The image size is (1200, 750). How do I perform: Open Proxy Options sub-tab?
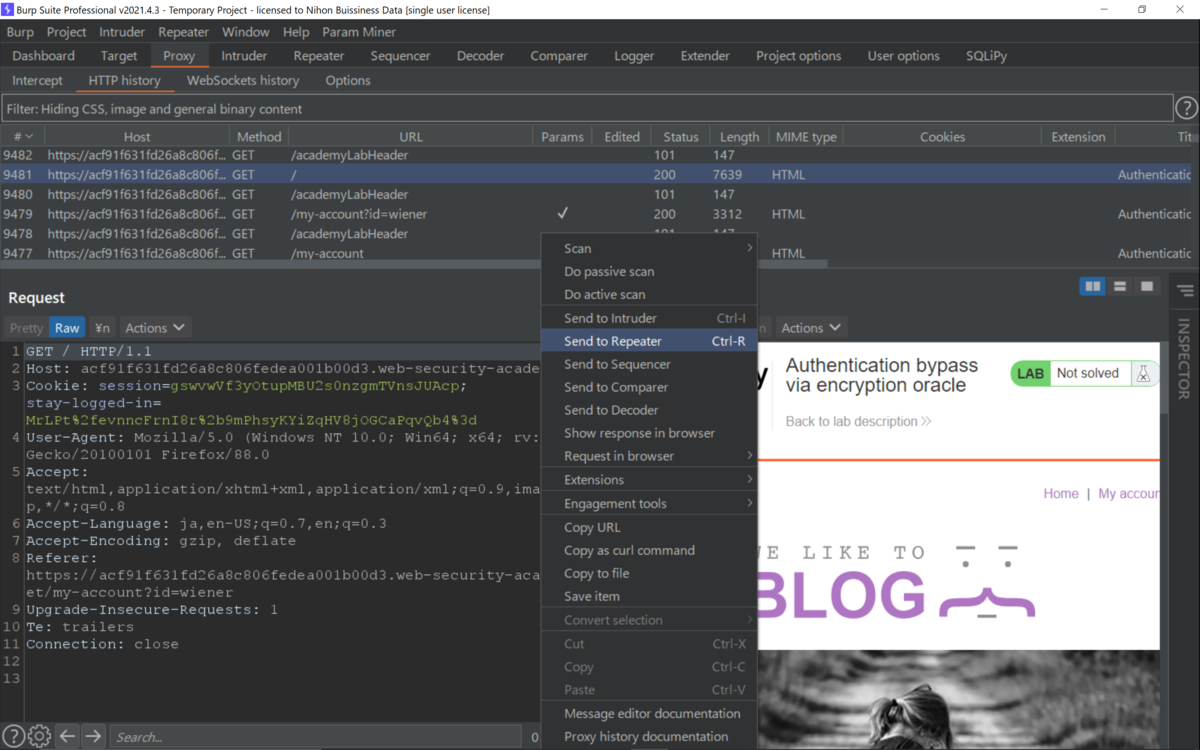(x=348, y=80)
